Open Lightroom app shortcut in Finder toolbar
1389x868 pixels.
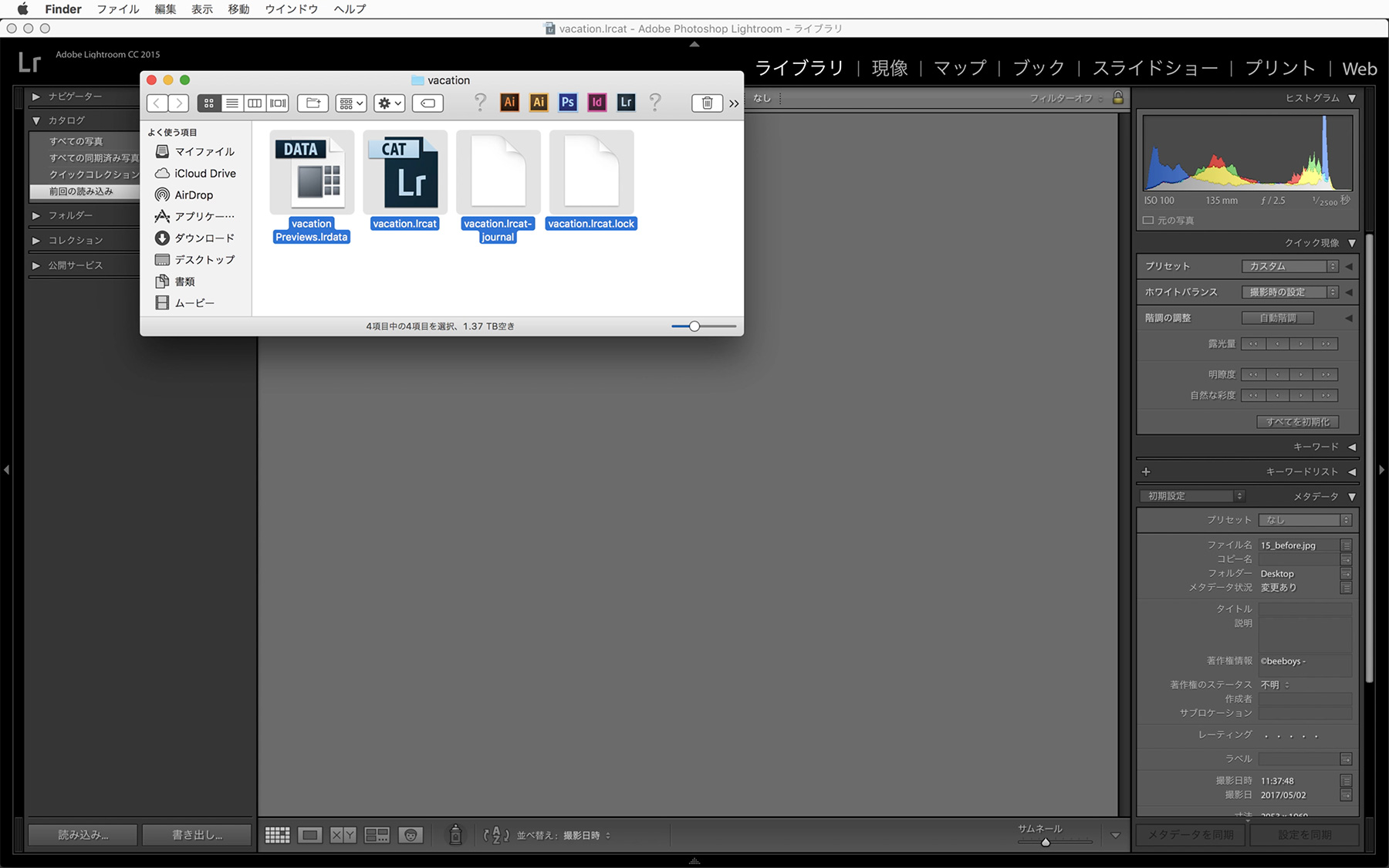point(626,102)
